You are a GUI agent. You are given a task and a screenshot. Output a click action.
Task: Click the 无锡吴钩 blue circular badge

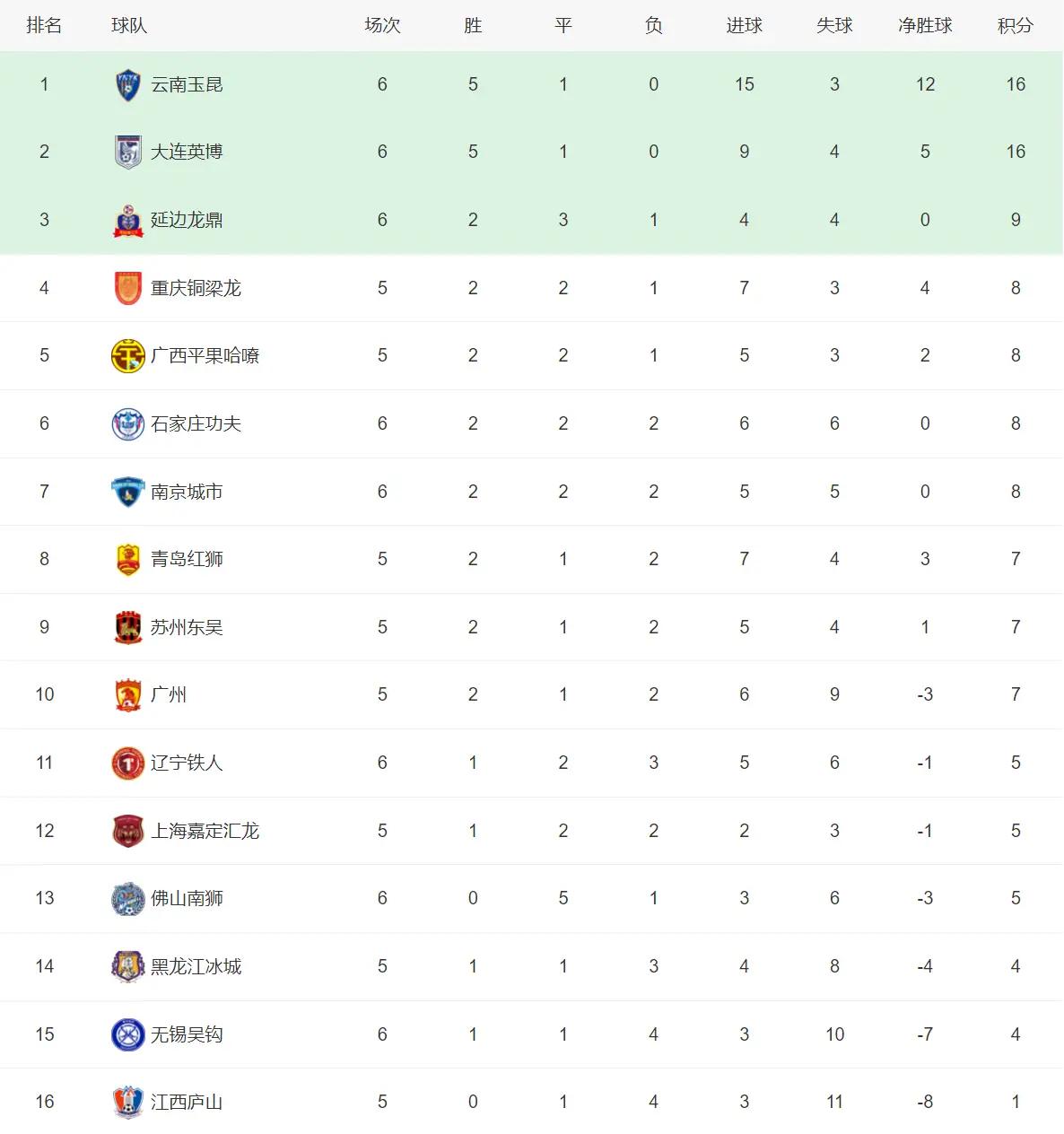(128, 1034)
